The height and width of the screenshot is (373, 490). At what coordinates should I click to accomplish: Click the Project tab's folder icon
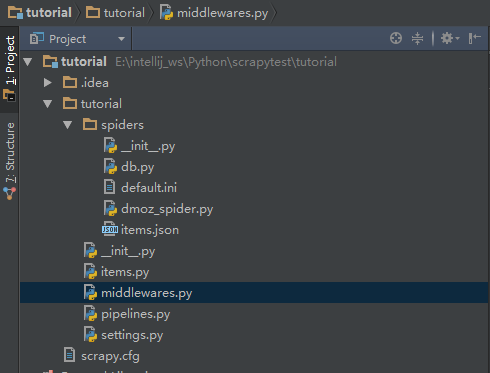tap(9, 96)
